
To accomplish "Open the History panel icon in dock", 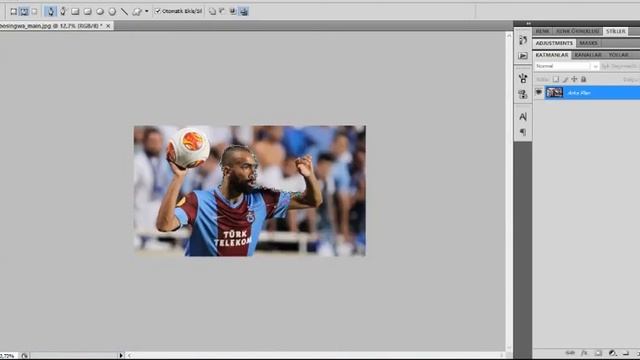I will click(523, 40).
